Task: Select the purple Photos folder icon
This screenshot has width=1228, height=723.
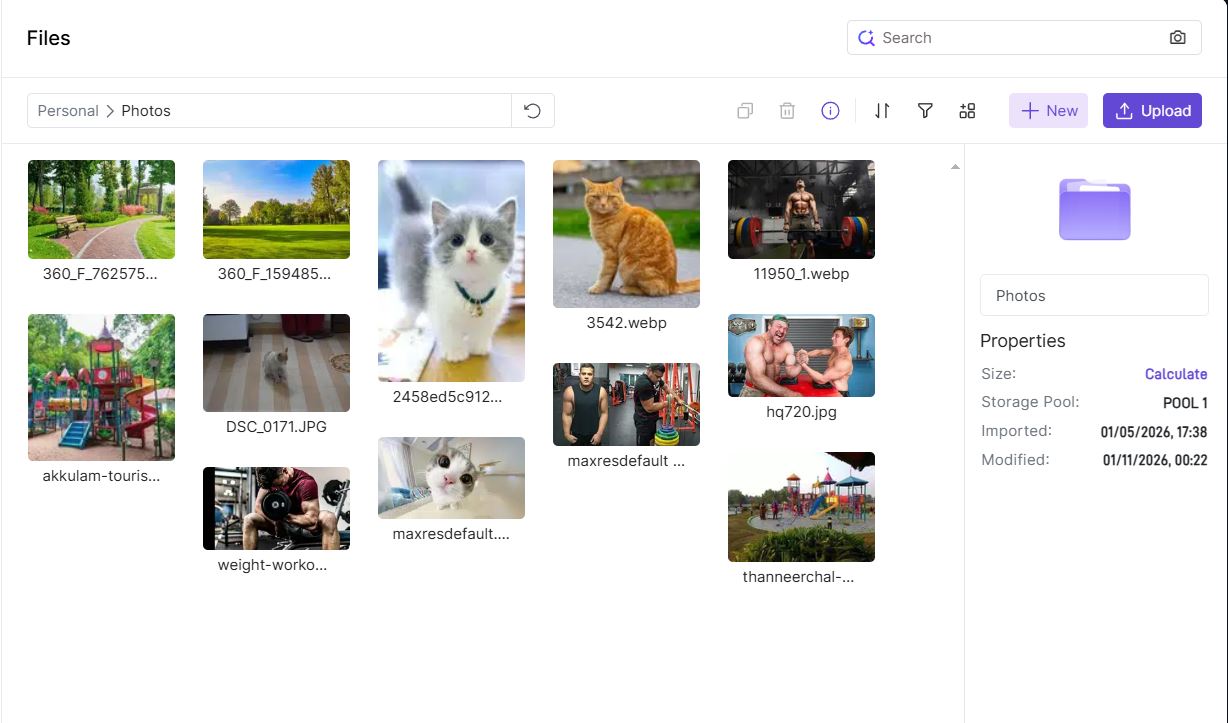Action: click(x=1094, y=209)
